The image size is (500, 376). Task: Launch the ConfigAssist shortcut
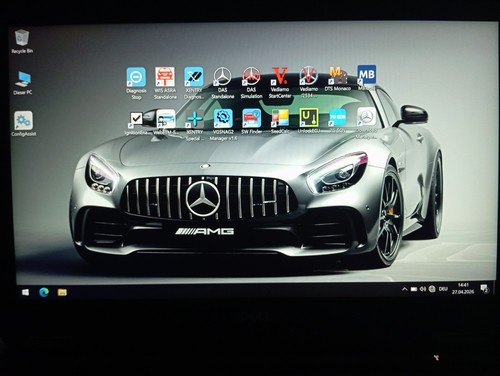(23, 124)
